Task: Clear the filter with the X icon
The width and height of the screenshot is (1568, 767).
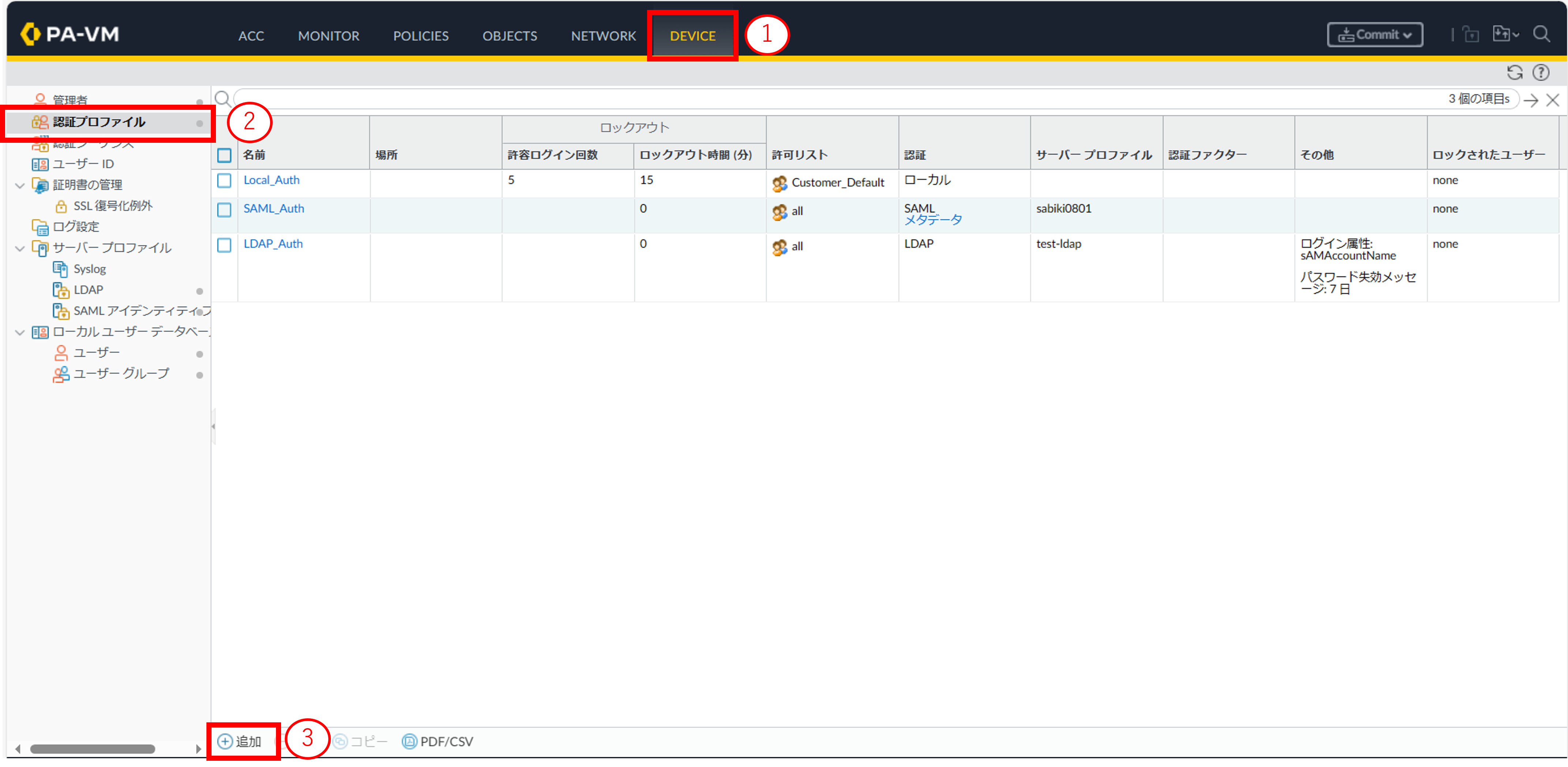Action: click(1553, 100)
